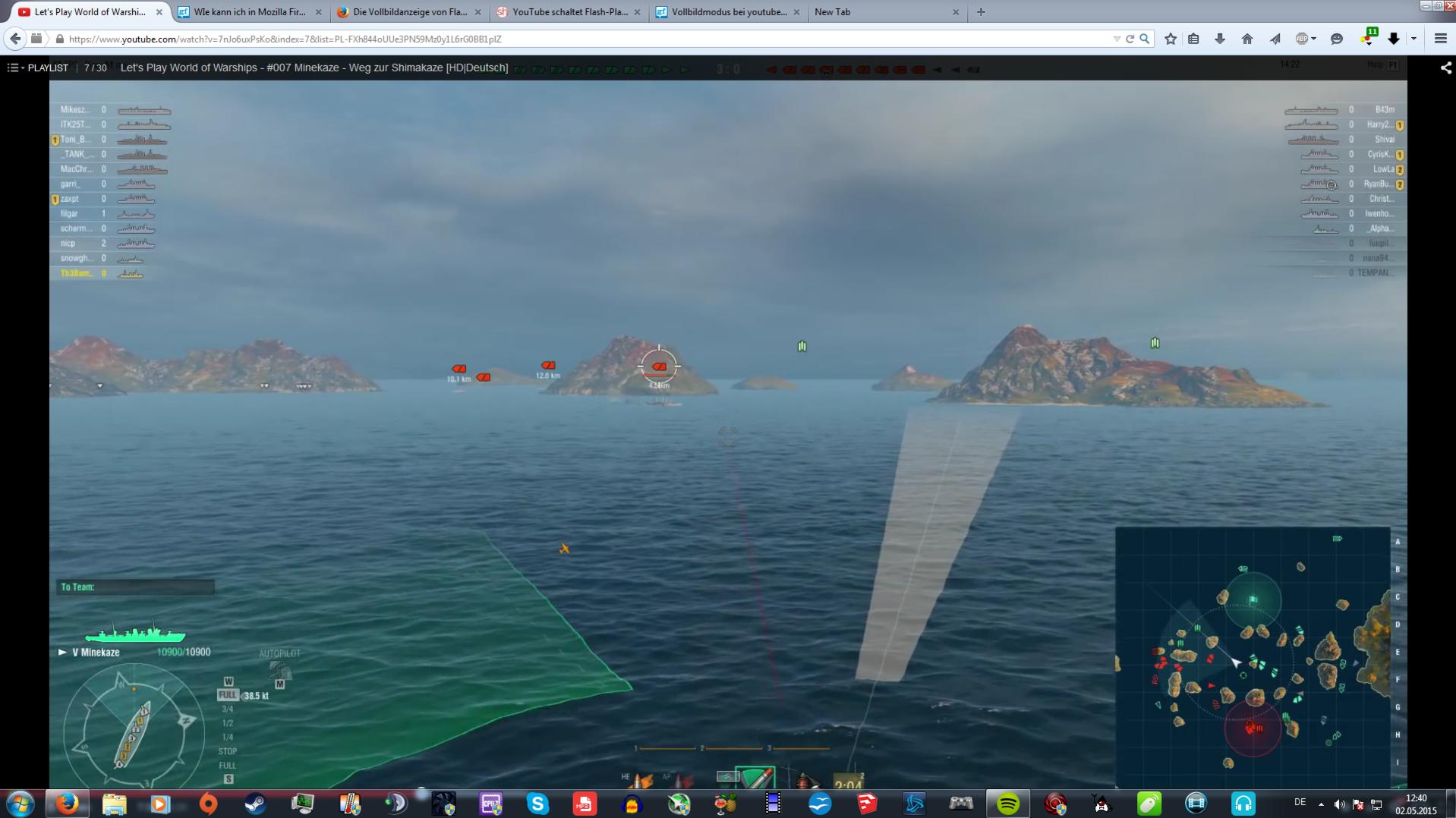Open the green mouse app taskbar icon
1456x818 pixels.
tap(1149, 804)
